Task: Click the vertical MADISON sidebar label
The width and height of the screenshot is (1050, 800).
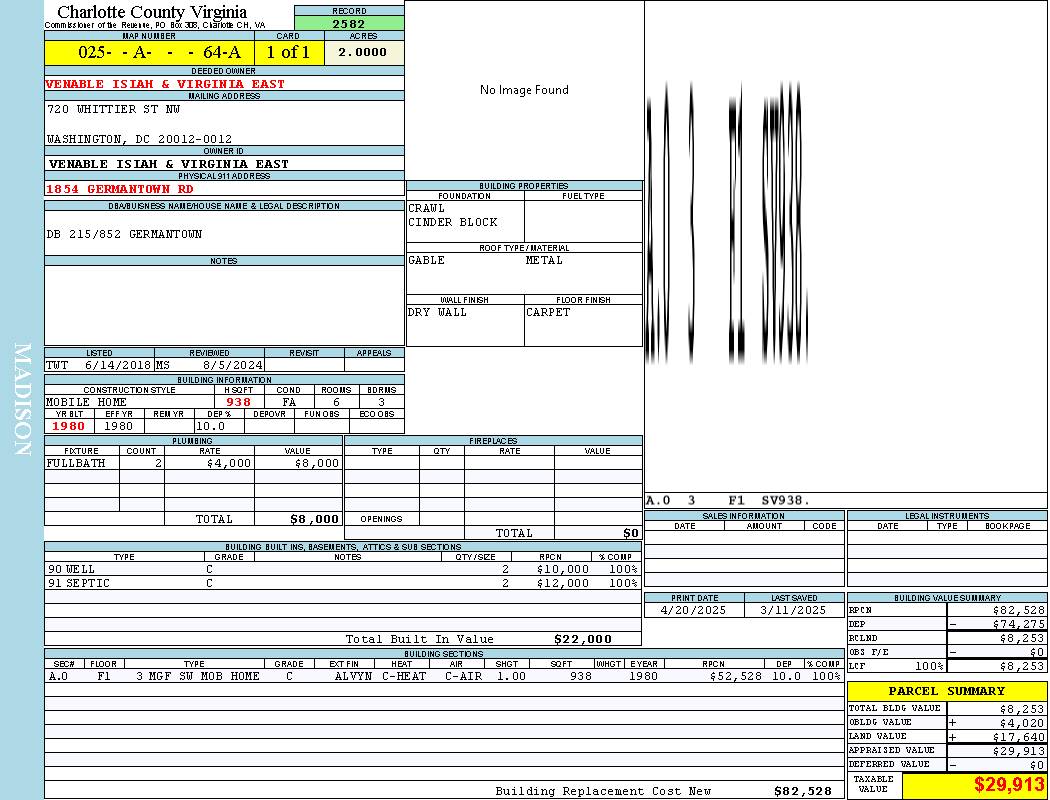Action: [22, 400]
